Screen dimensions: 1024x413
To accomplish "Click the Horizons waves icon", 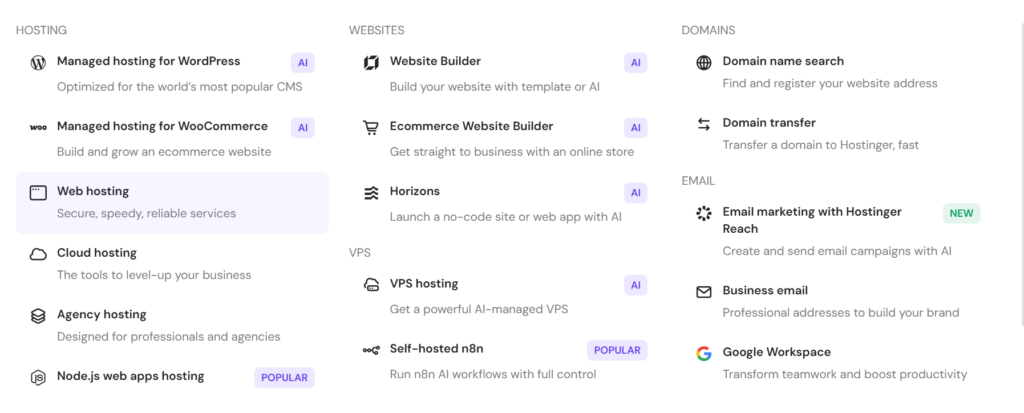I will (x=371, y=193).
